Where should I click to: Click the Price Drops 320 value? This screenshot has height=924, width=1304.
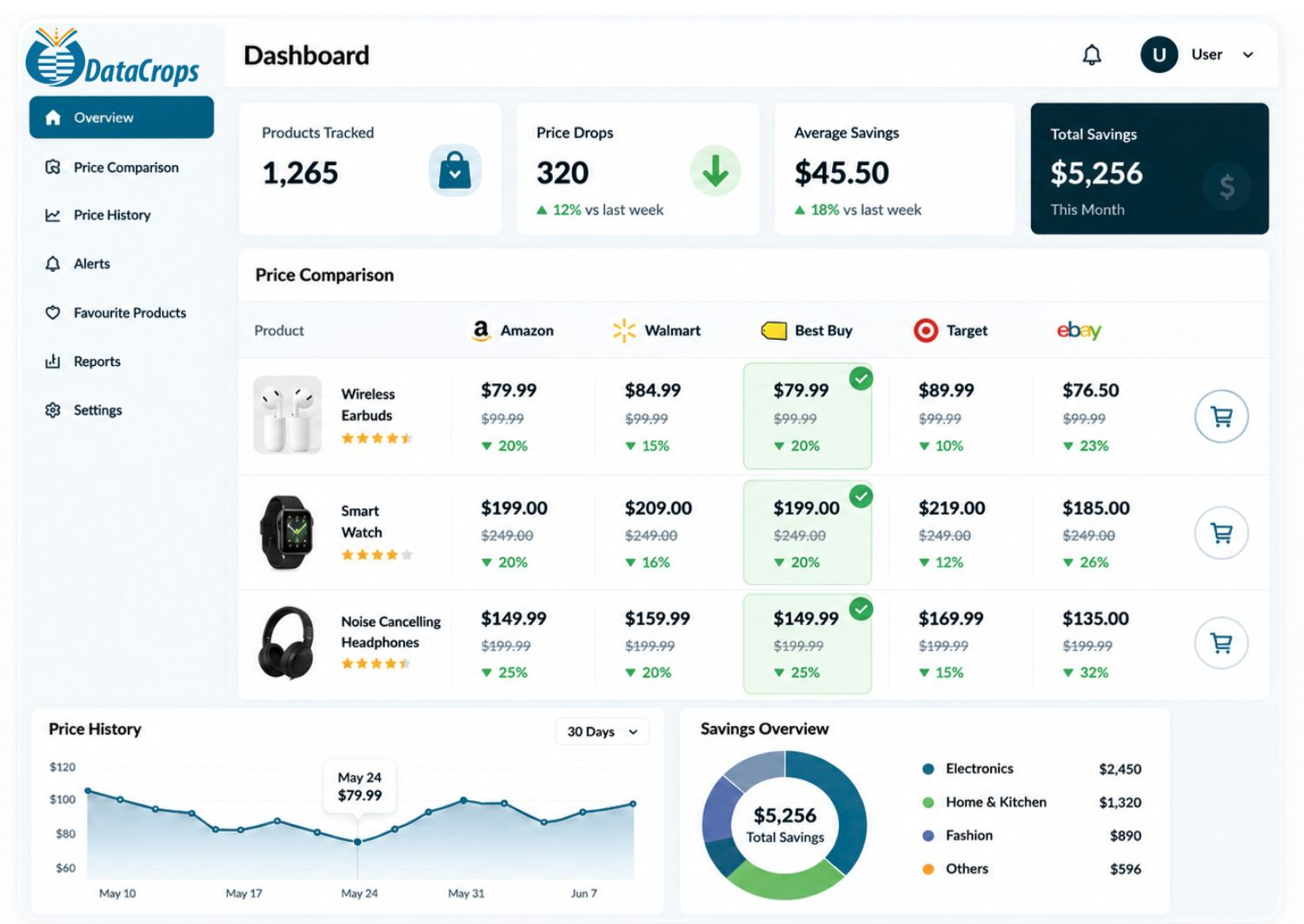tap(562, 173)
